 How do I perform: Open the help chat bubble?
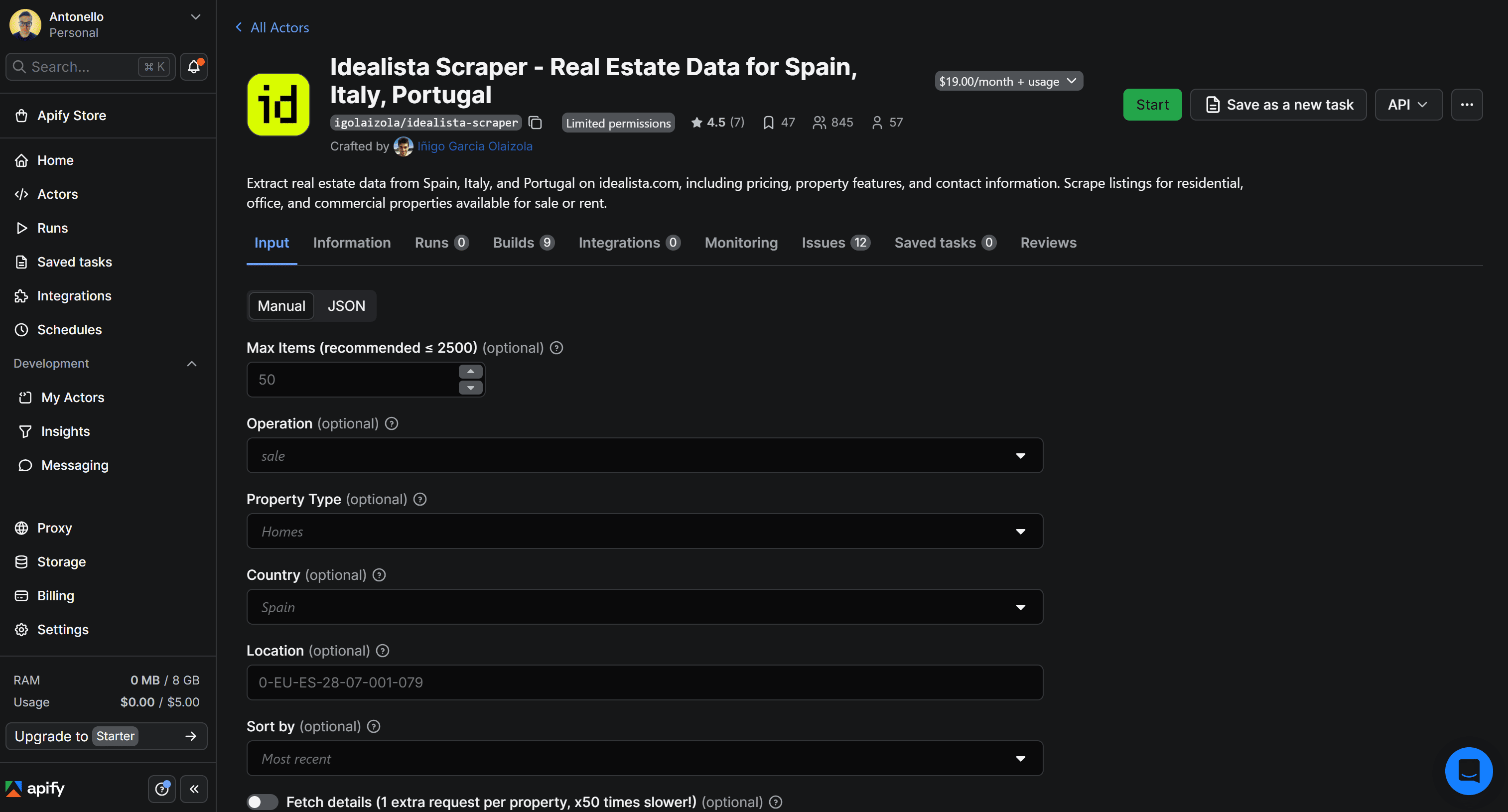coord(1468,771)
